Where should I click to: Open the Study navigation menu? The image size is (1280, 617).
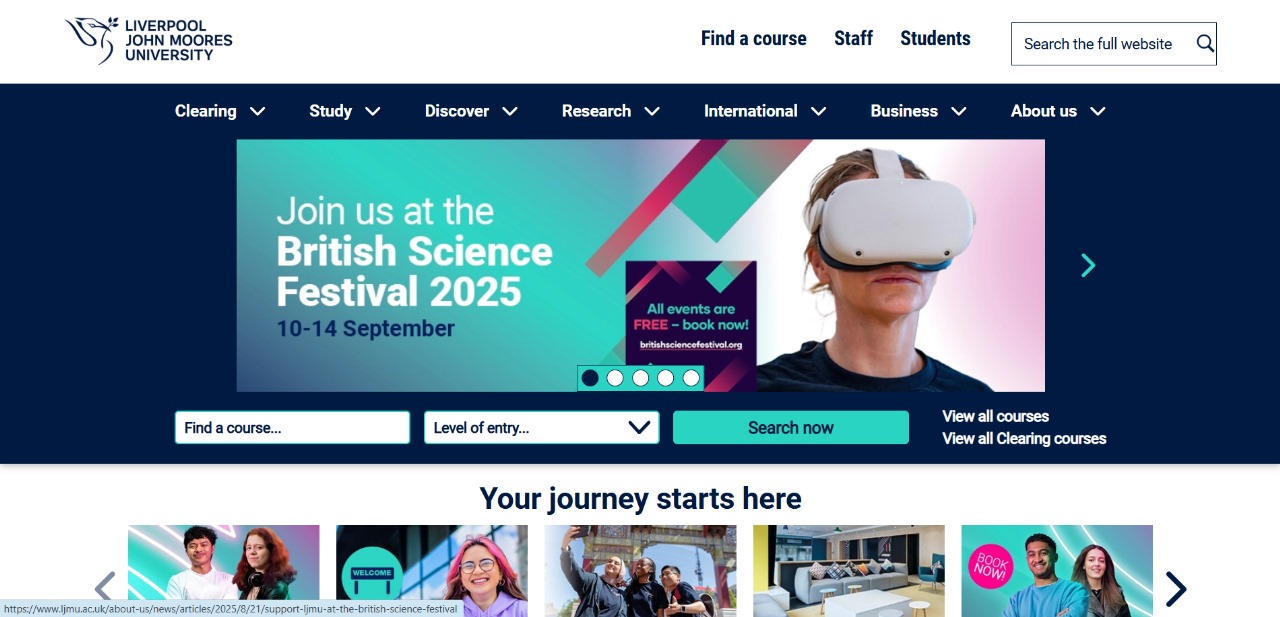coord(345,111)
